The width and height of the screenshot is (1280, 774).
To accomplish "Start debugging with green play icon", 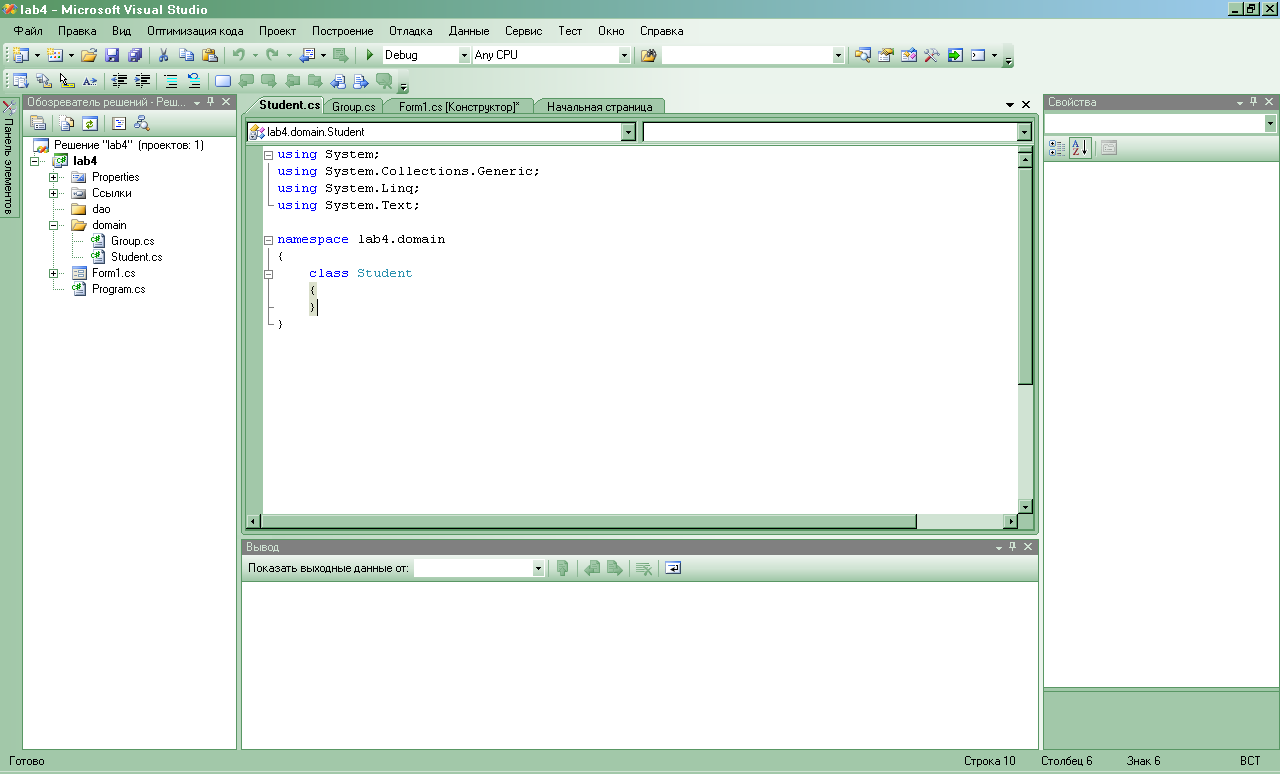I will 370,55.
